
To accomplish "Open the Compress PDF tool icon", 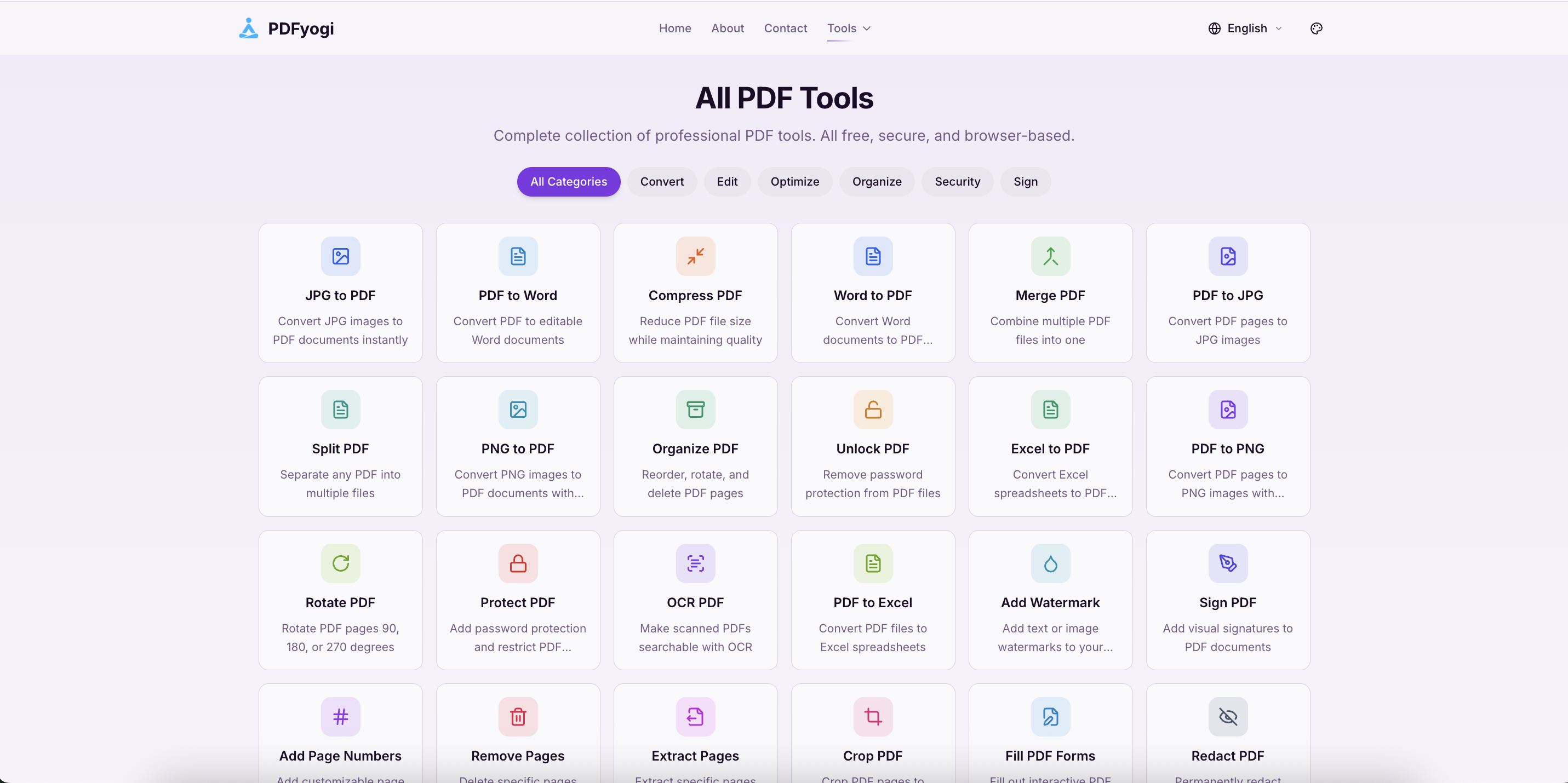I will [695, 256].
